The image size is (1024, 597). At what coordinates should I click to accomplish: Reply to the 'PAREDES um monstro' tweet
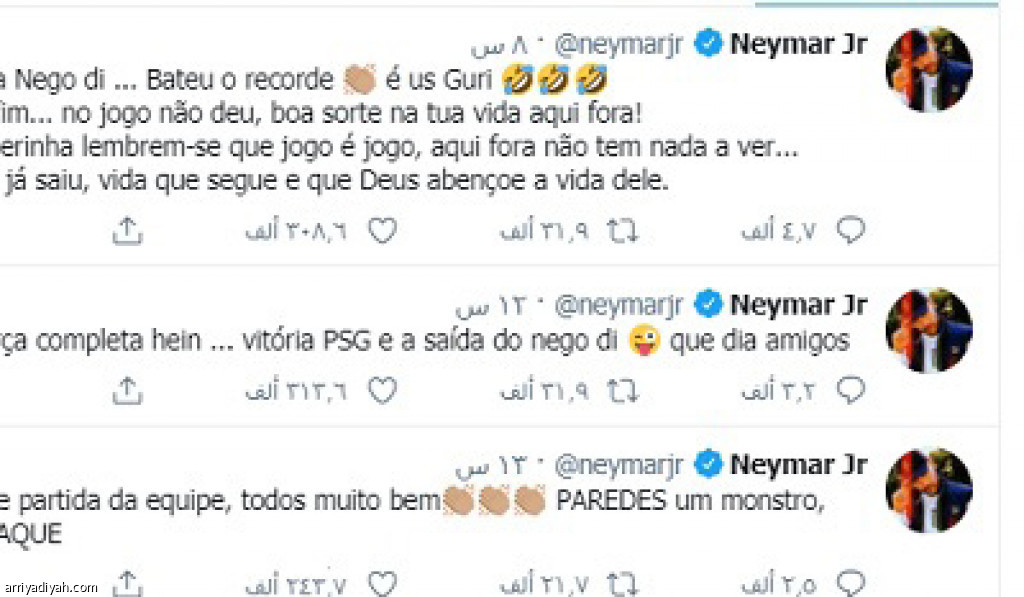pos(850,583)
